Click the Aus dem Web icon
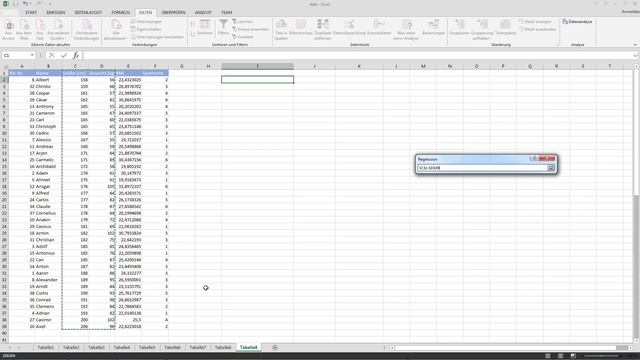This screenshot has height=360, width=640. tap(24, 29)
